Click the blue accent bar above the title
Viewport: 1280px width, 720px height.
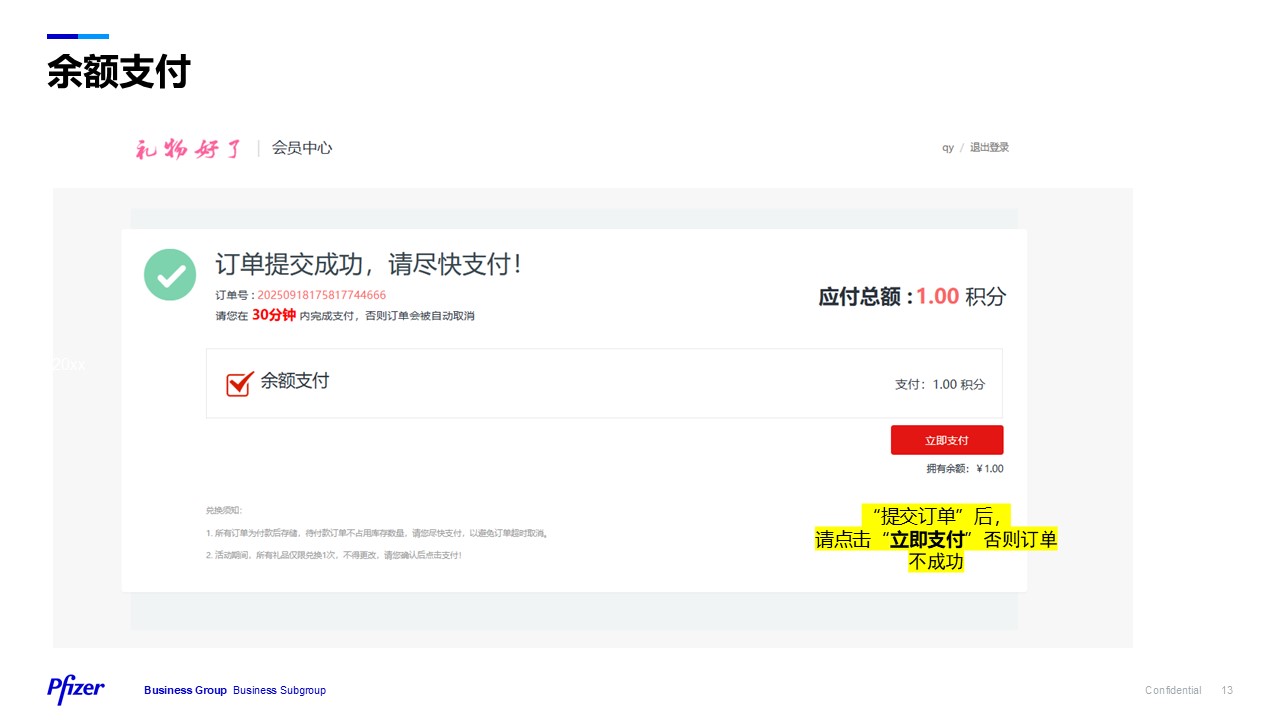click(x=76, y=36)
